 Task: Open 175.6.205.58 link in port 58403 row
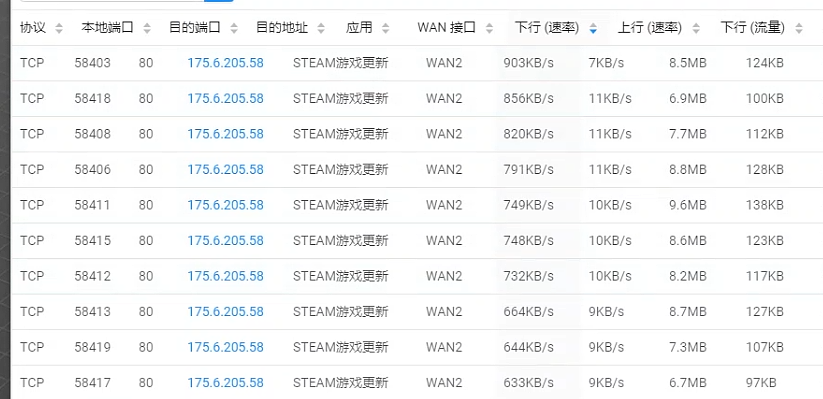pos(226,63)
